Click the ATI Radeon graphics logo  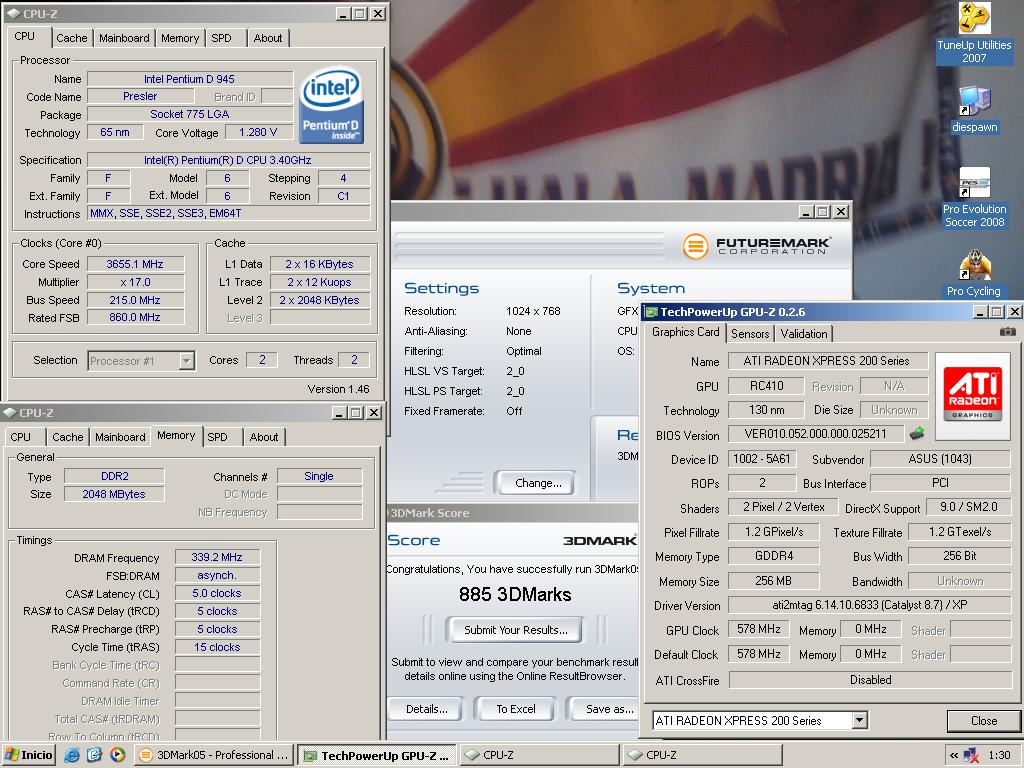point(972,394)
